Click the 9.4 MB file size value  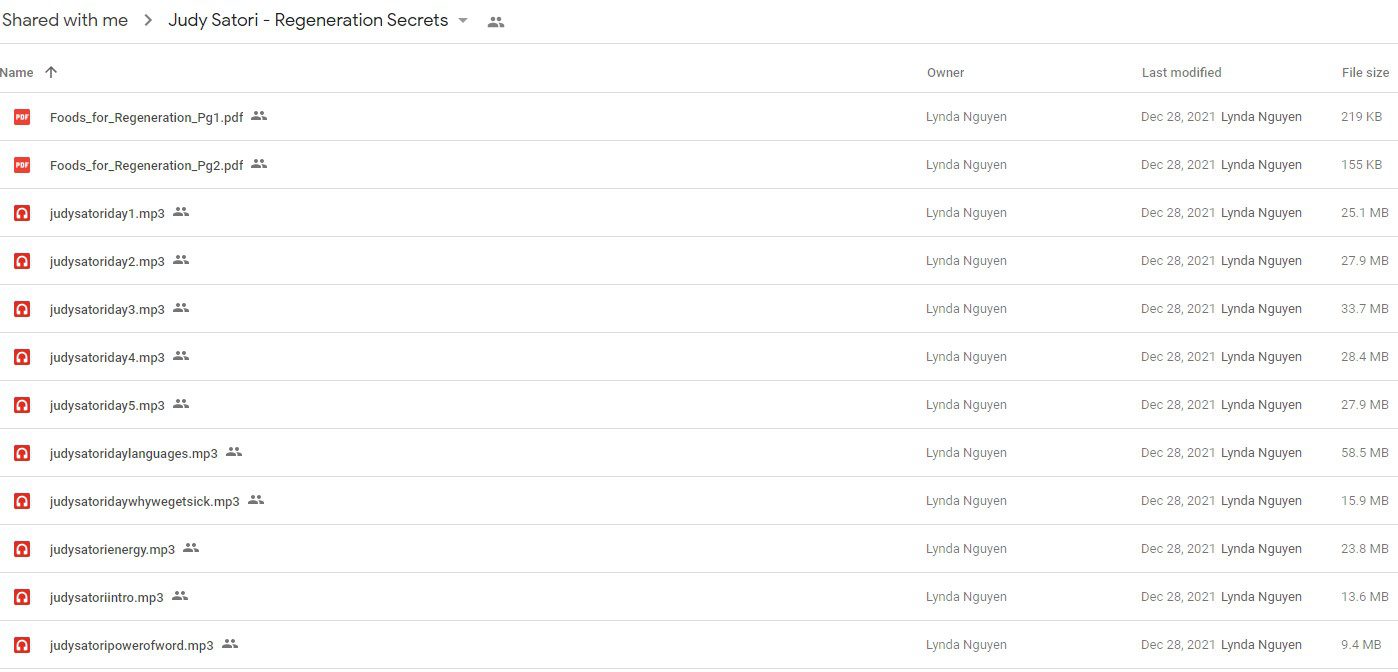(x=1362, y=645)
